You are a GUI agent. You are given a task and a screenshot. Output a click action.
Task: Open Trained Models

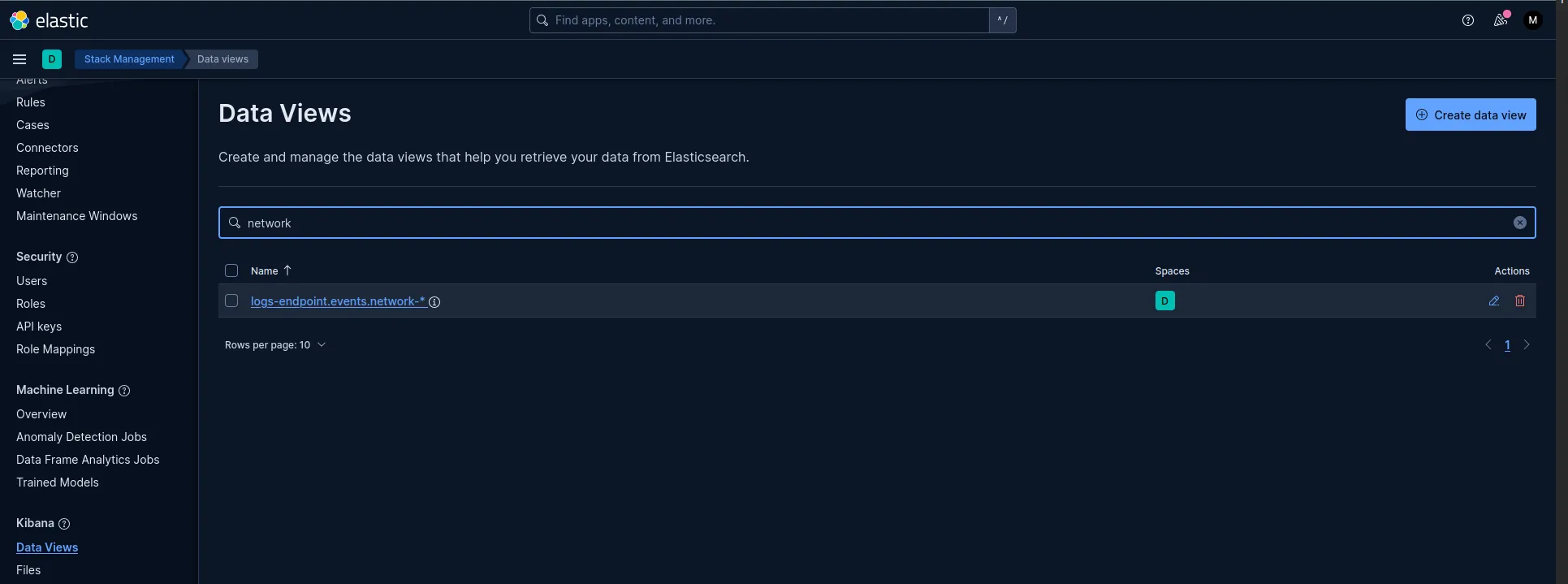pyautogui.click(x=58, y=482)
